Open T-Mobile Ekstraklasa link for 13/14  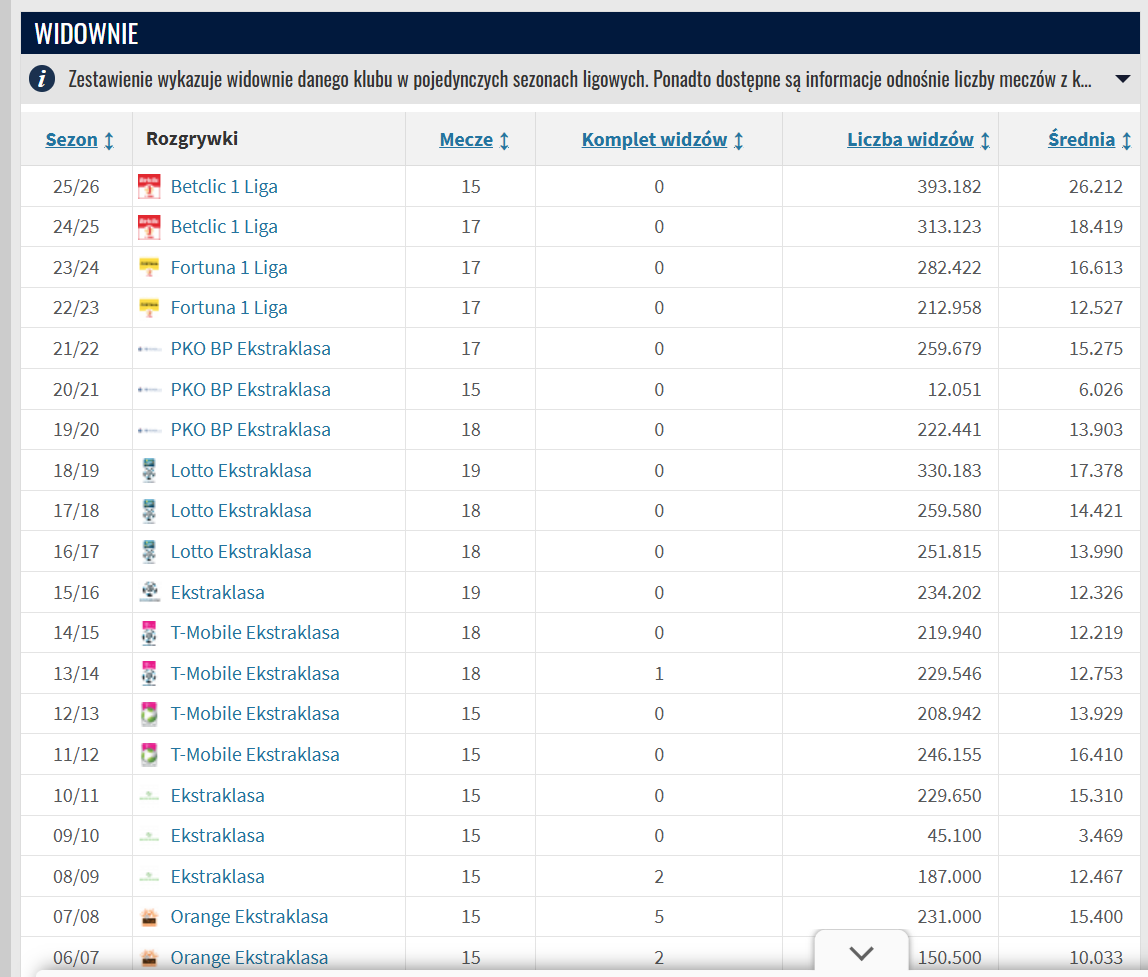pos(255,673)
